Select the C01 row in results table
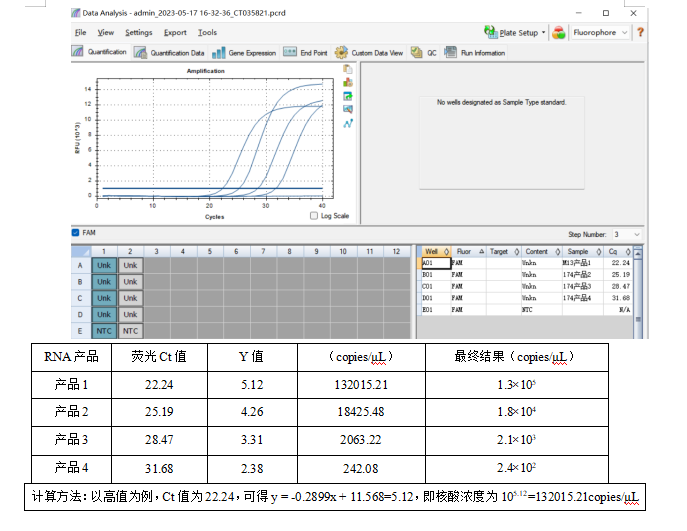The height and width of the screenshot is (531, 687). [x=527, y=286]
